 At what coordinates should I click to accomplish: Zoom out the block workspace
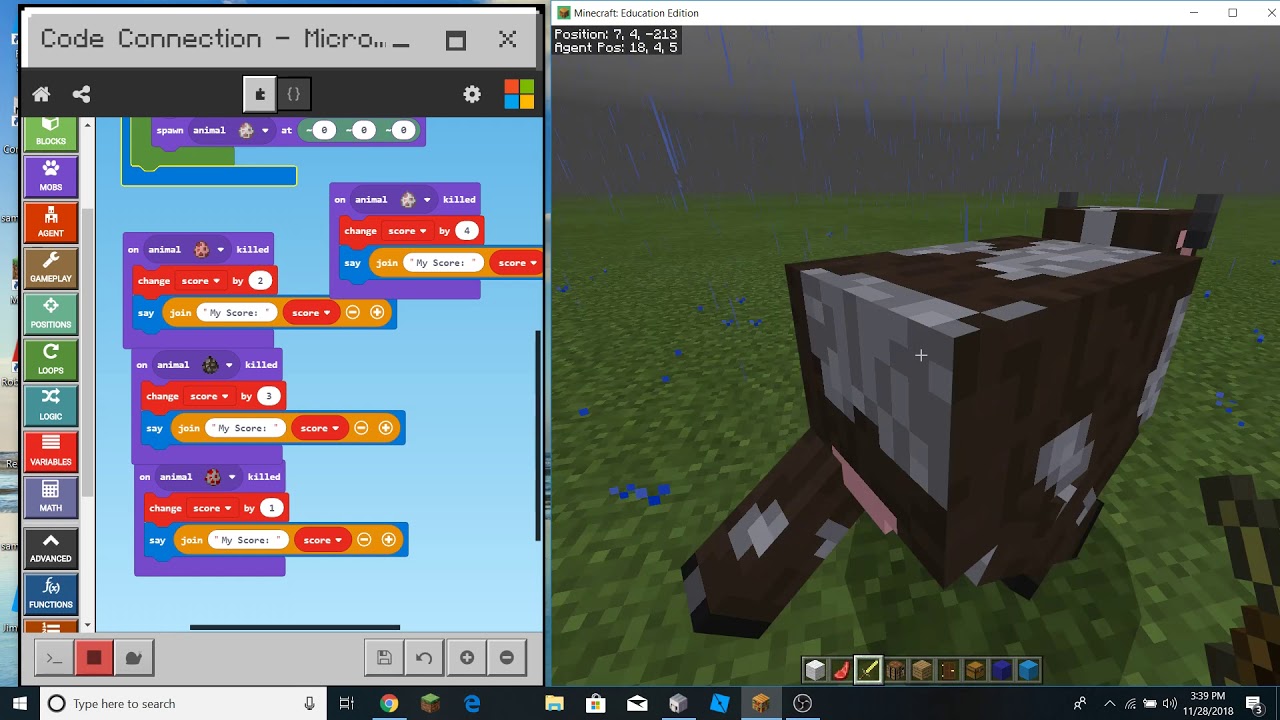tap(507, 657)
